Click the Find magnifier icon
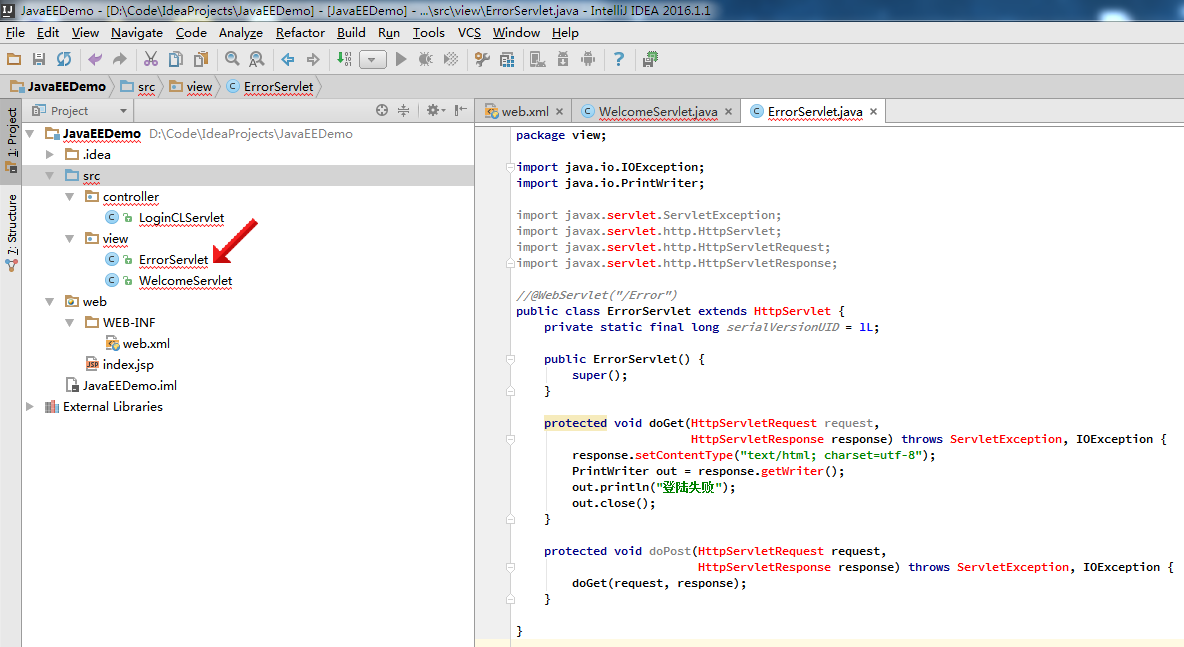This screenshot has width=1184, height=647. [232, 59]
